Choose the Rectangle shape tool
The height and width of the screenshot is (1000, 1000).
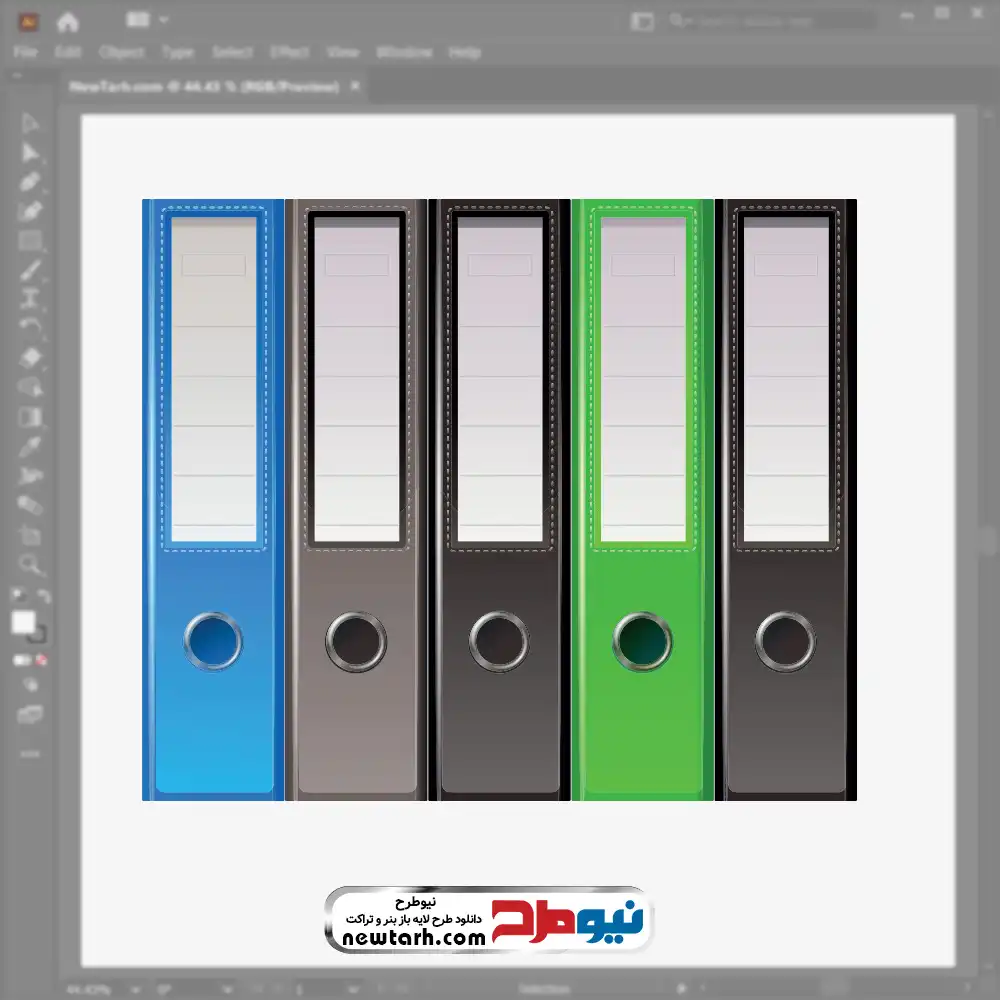click(x=30, y=241)
